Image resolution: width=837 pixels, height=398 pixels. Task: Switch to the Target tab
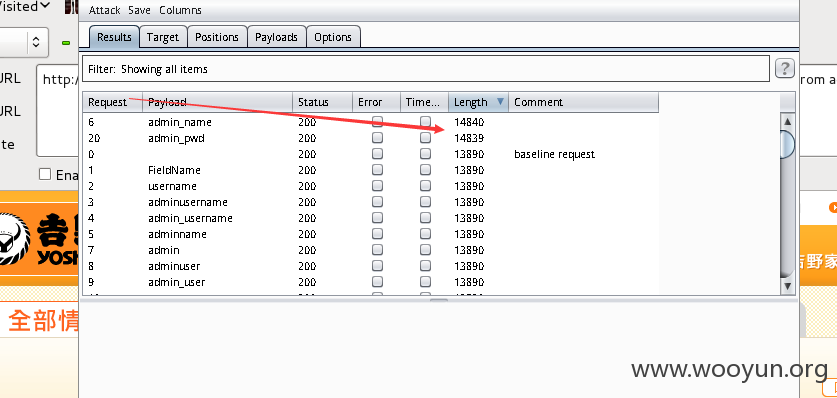coord(163,37)
